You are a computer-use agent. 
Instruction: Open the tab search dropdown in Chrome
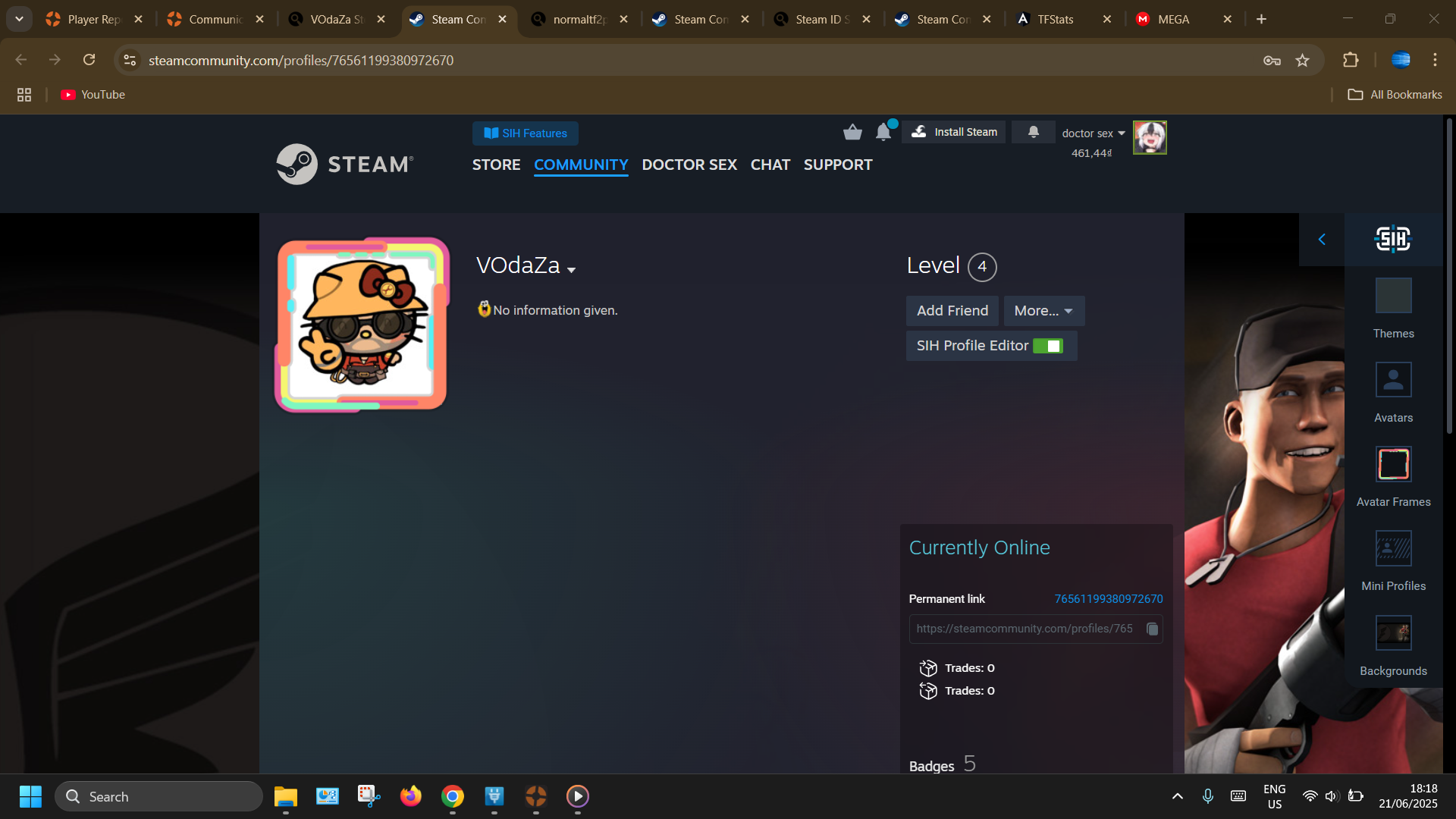point(19,19)
